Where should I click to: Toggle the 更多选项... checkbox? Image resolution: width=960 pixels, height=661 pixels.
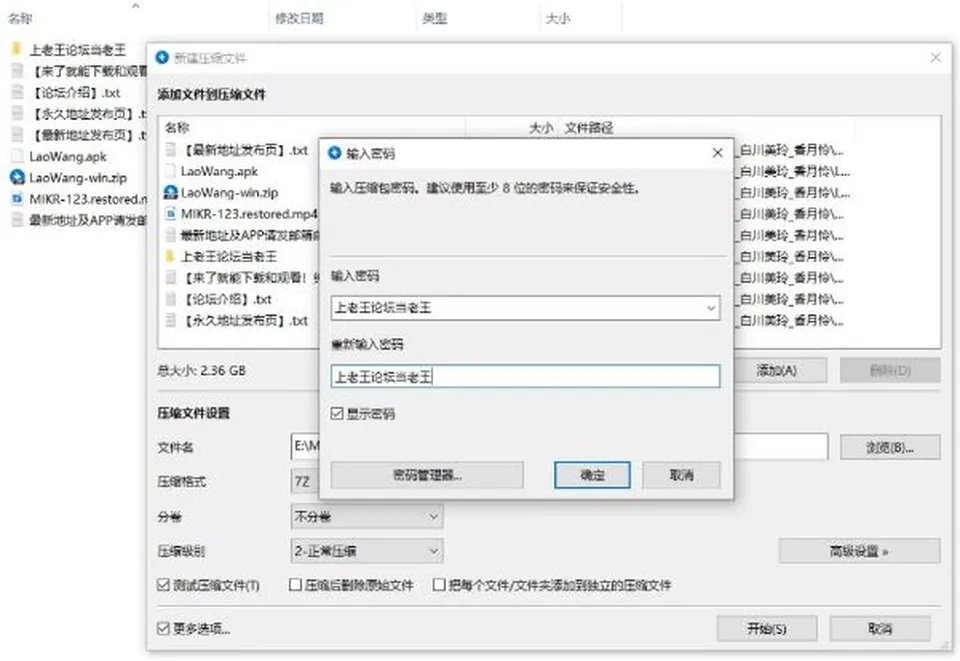pyautogui.click(x=163, y=628)
